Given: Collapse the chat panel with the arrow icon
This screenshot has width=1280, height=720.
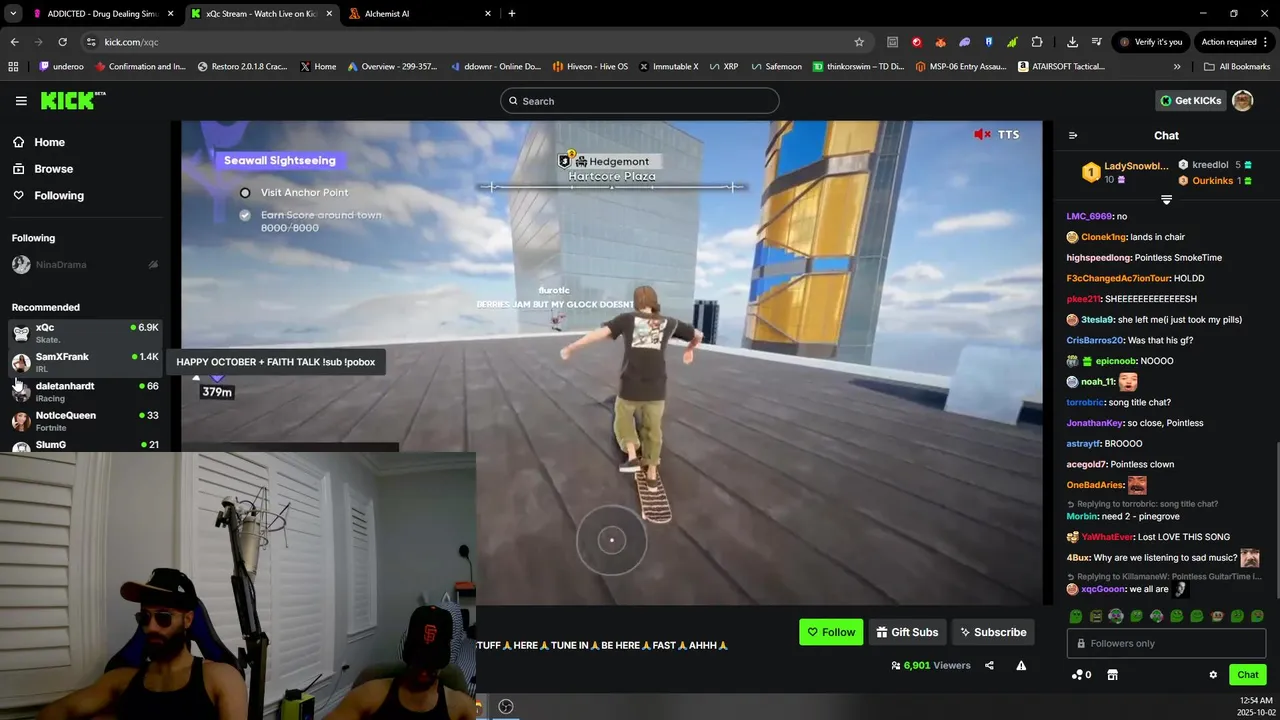Looking at the screenshot, I should [1073, 135].
